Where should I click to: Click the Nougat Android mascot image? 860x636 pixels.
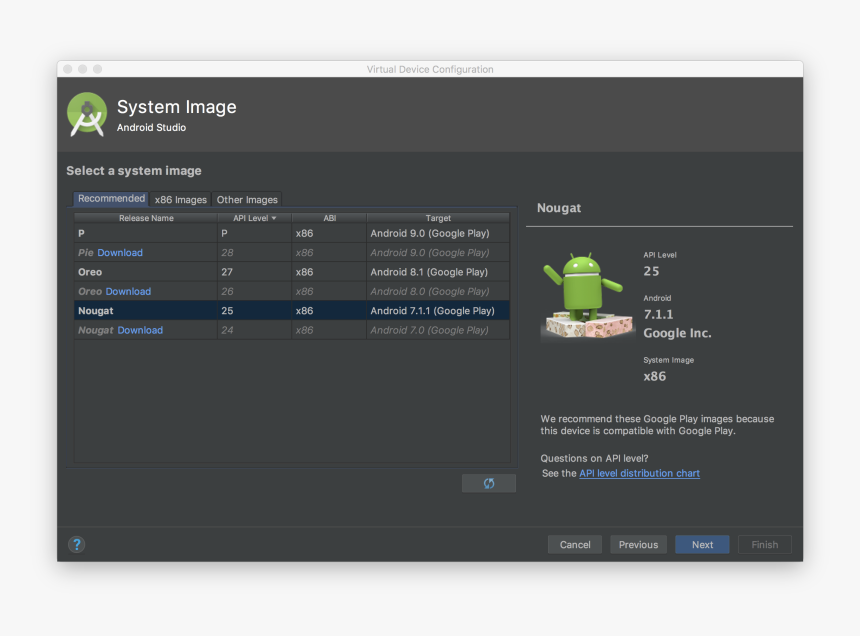tap(587, 296)
